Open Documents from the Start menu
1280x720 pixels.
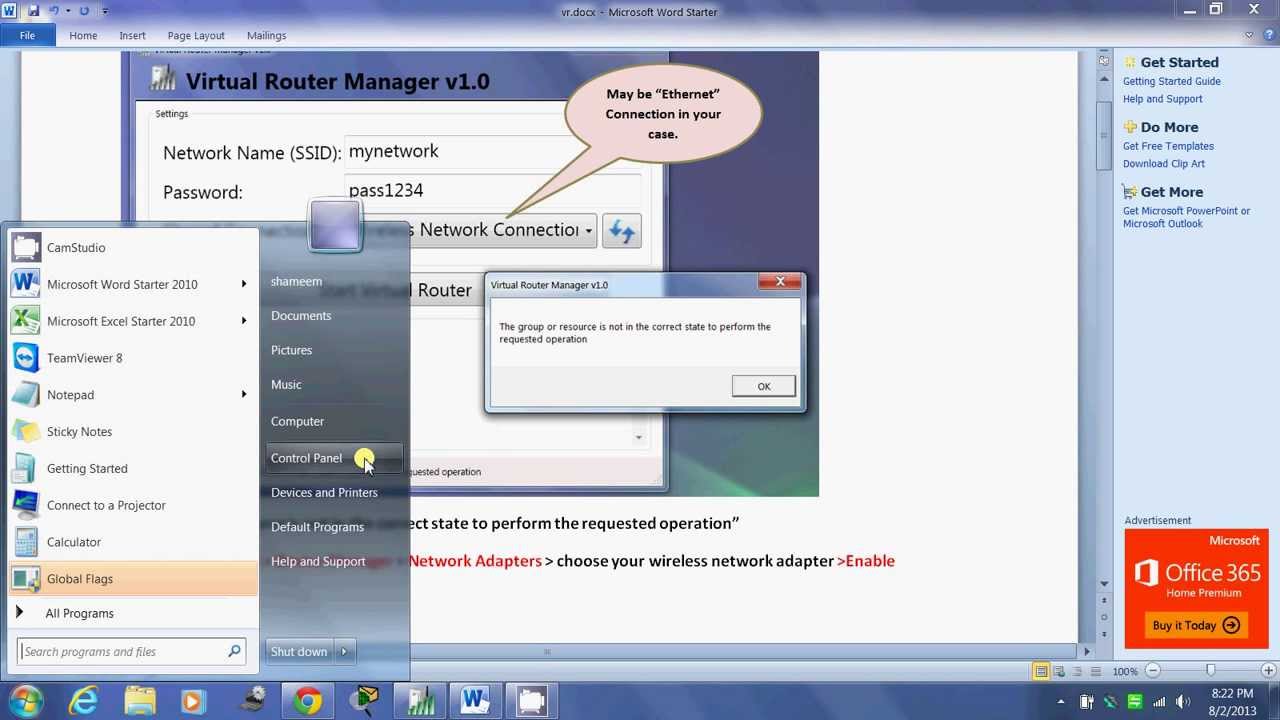tap(301, 316)
